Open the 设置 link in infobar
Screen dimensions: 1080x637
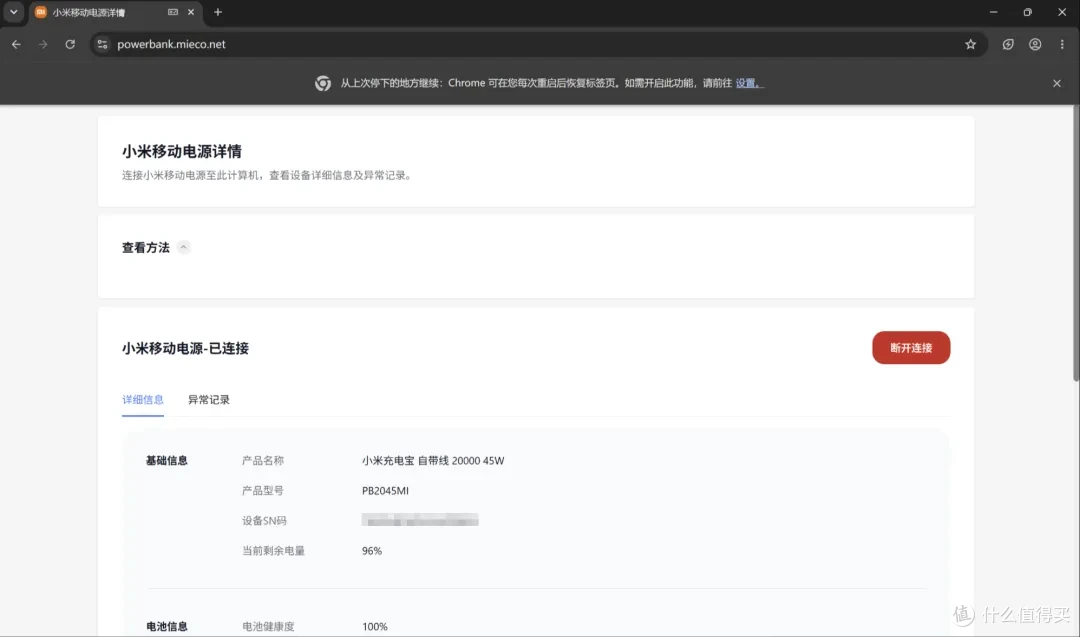tap(747, 83)
